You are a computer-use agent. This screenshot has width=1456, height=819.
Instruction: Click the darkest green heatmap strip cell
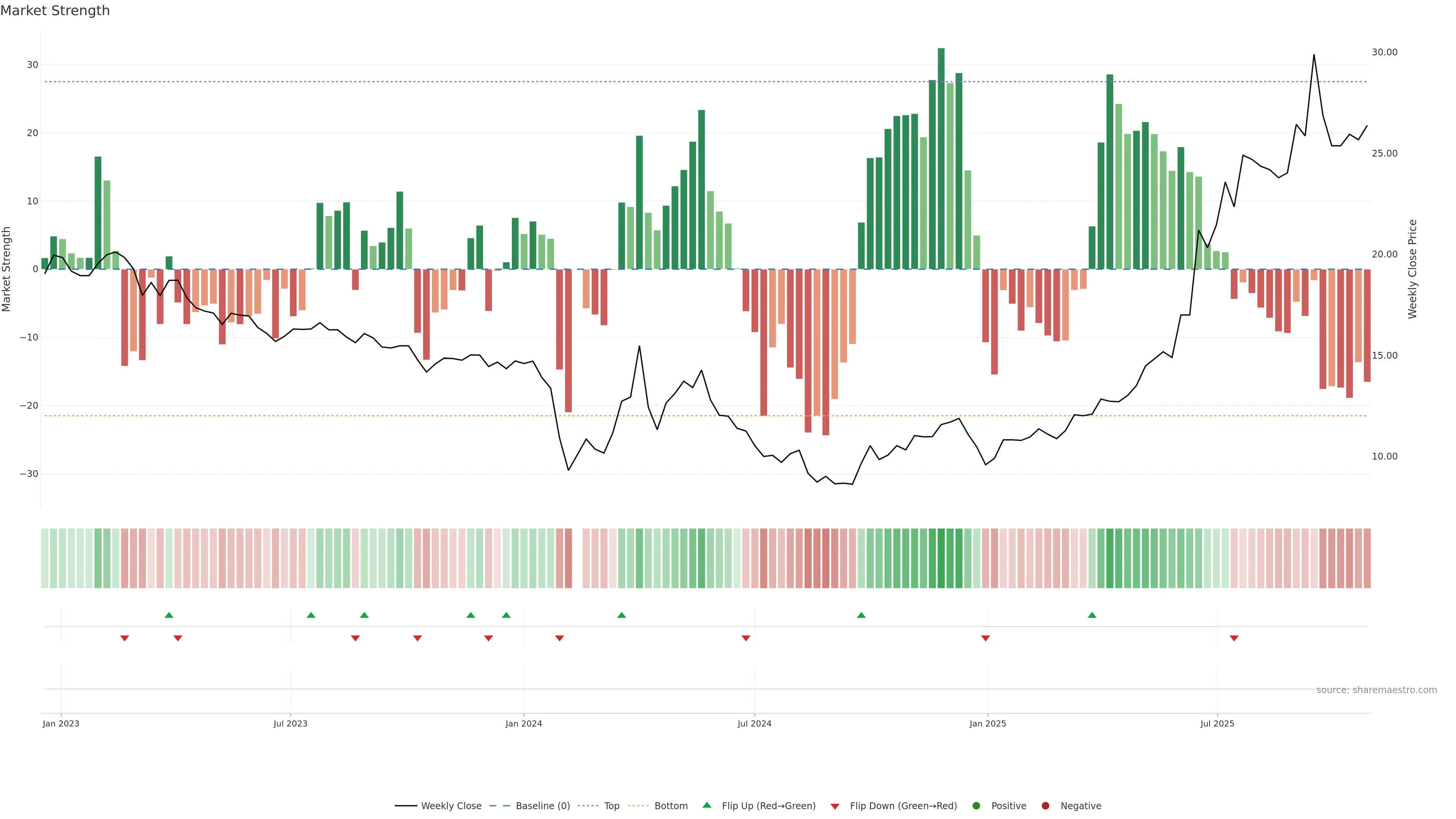tap(941, 558)
